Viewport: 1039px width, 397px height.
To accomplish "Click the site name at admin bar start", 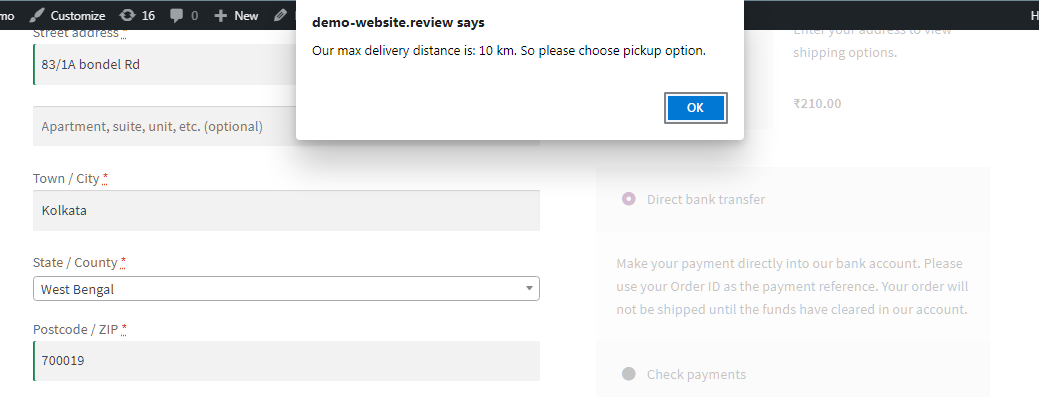I will [7, 15].
